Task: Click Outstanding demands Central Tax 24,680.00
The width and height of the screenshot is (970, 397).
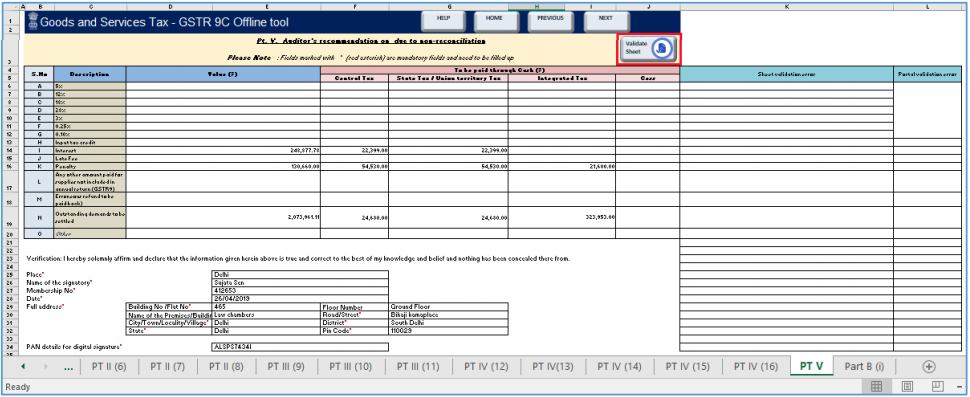Action: tap(354, 217)
